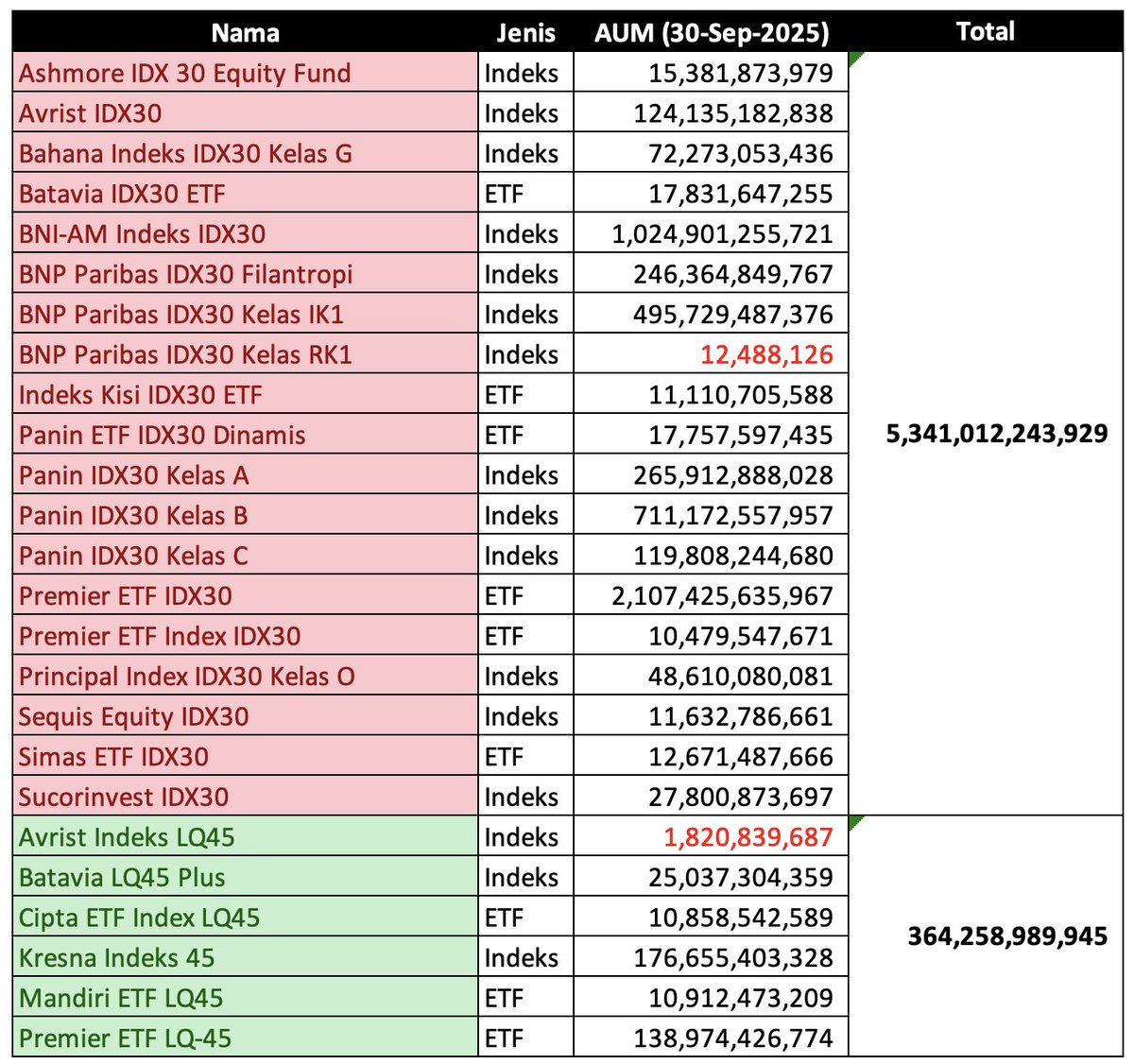Click the Indeks type cell for Kresna Indeks 45
1134x1064 pixels.
(525, 957)
